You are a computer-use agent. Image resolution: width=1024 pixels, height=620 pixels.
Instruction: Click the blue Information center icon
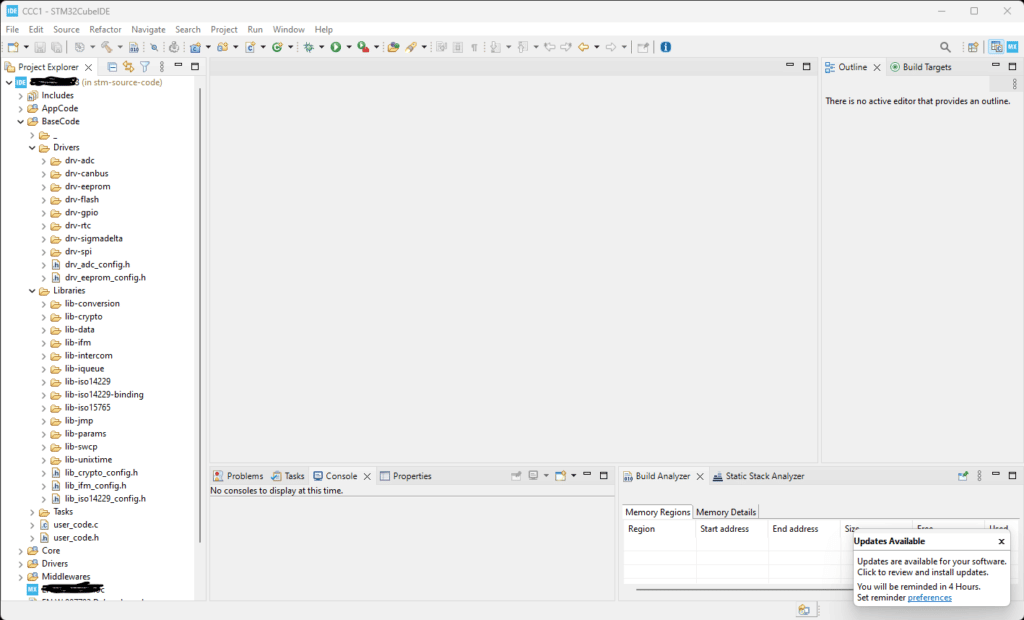pyautogui.click(x=665, y=47)
